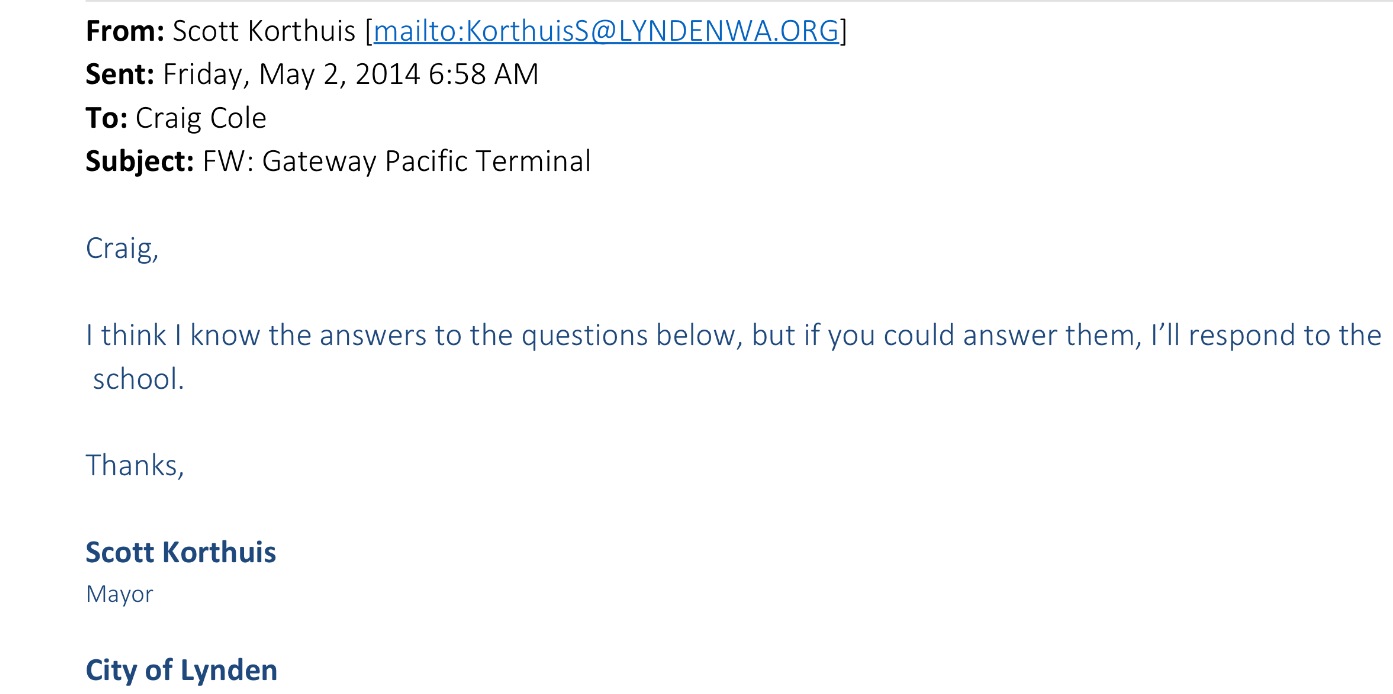The width and height of the screenshot is (1393, 694).
Task: Select recipient name Craig Cole
Action: tap(201, 118)
